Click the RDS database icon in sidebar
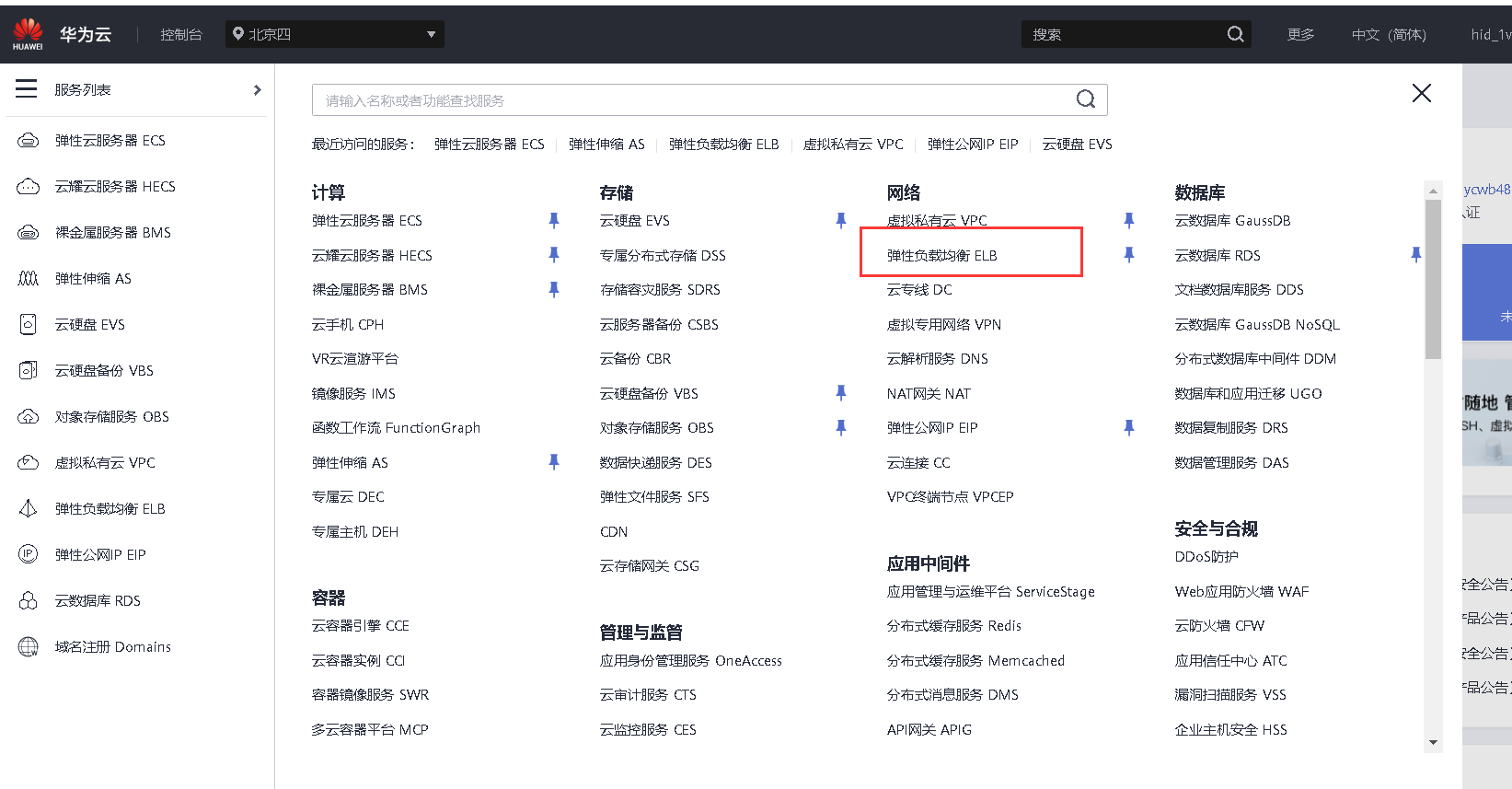This screenshot has height=789, width=1512. point(29,601)
